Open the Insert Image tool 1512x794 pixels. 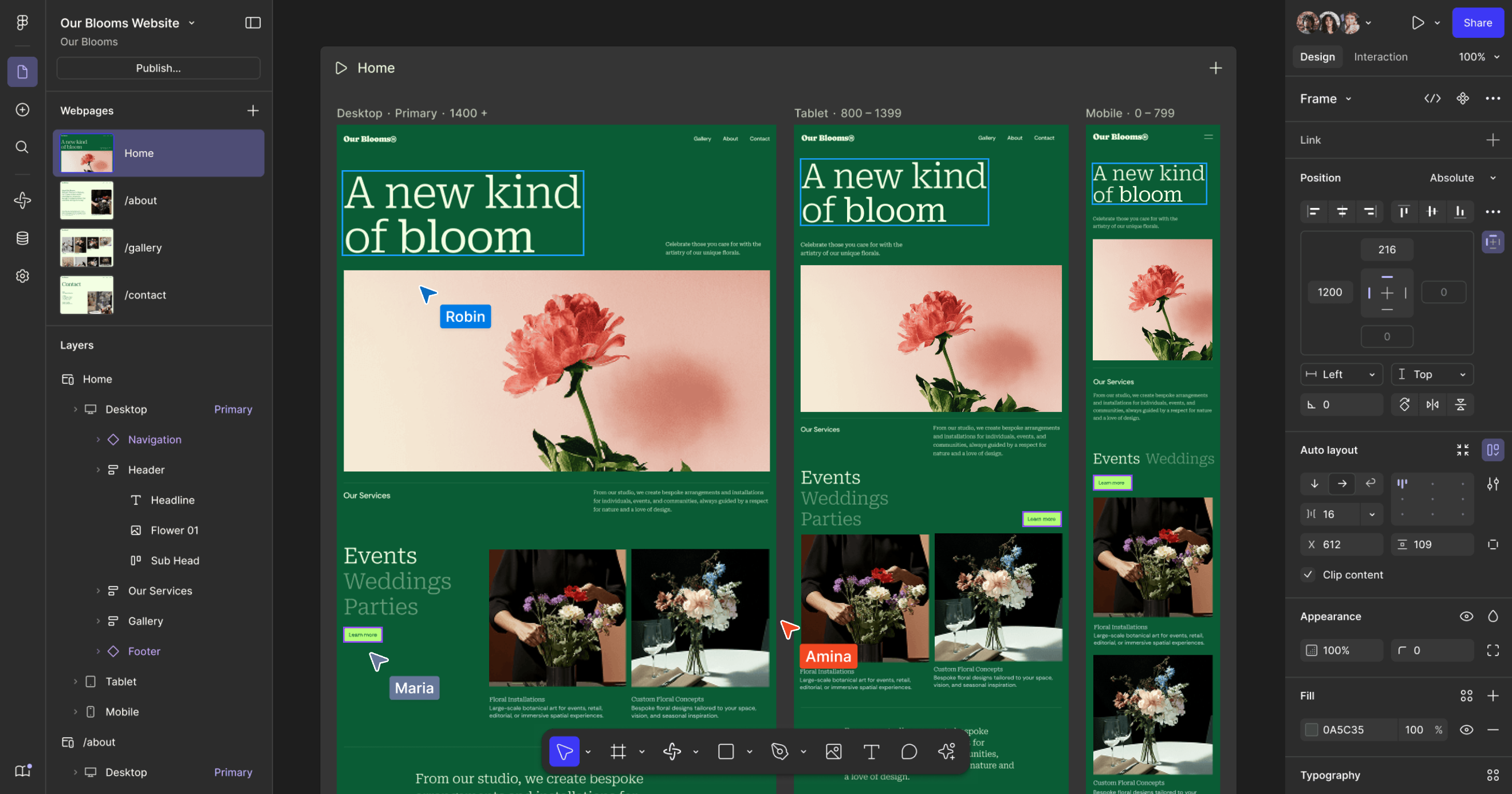pyautogui.click(x=833, y=752)
